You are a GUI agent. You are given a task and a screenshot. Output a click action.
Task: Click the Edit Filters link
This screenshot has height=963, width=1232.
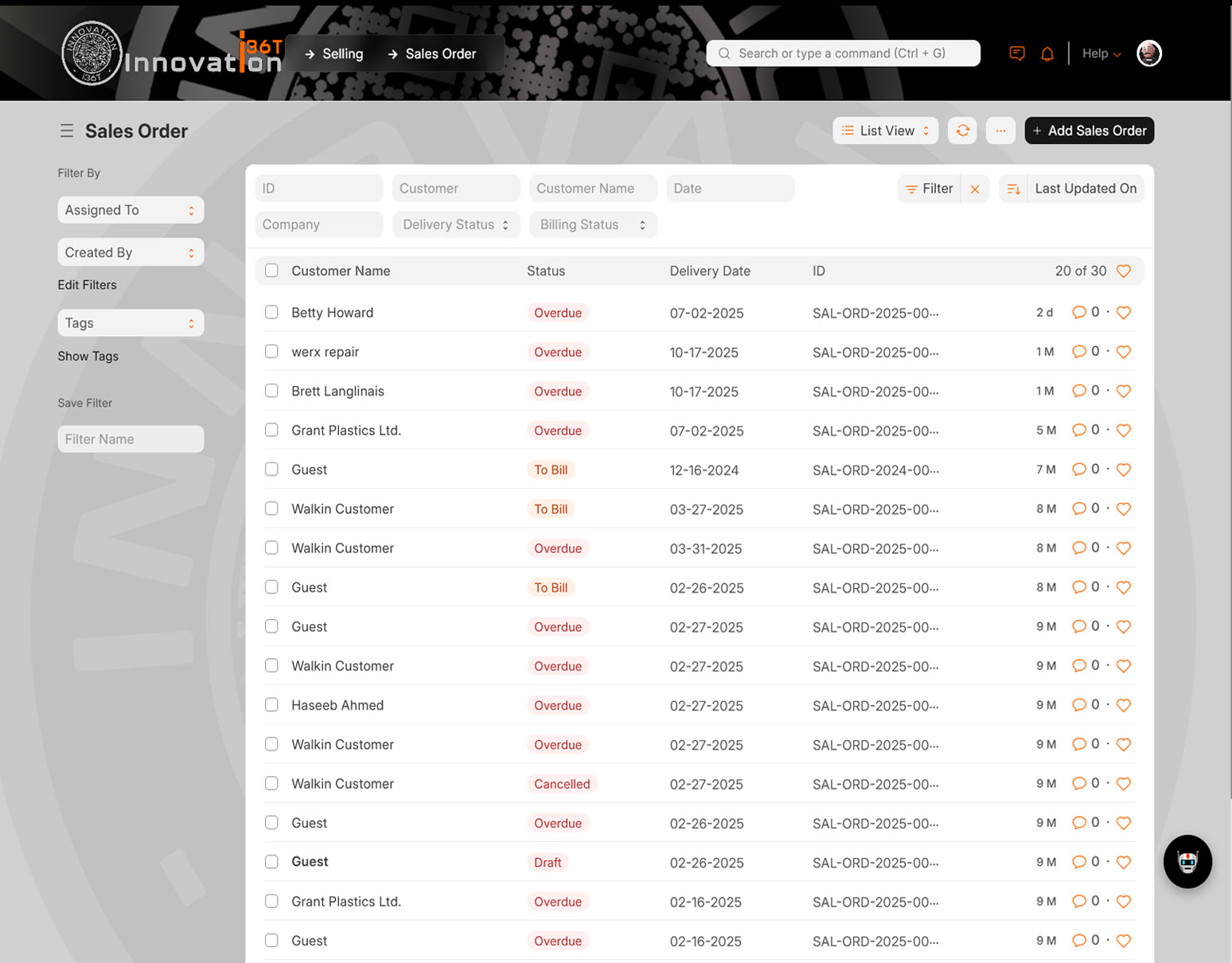click(x=87, y=285)
